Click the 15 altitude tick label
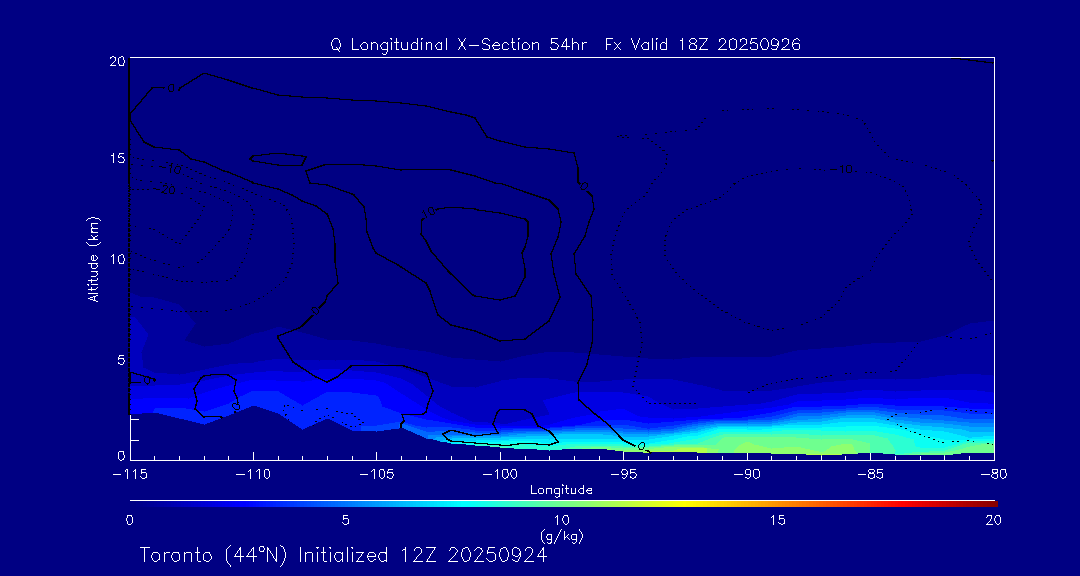 coord(115,159)
